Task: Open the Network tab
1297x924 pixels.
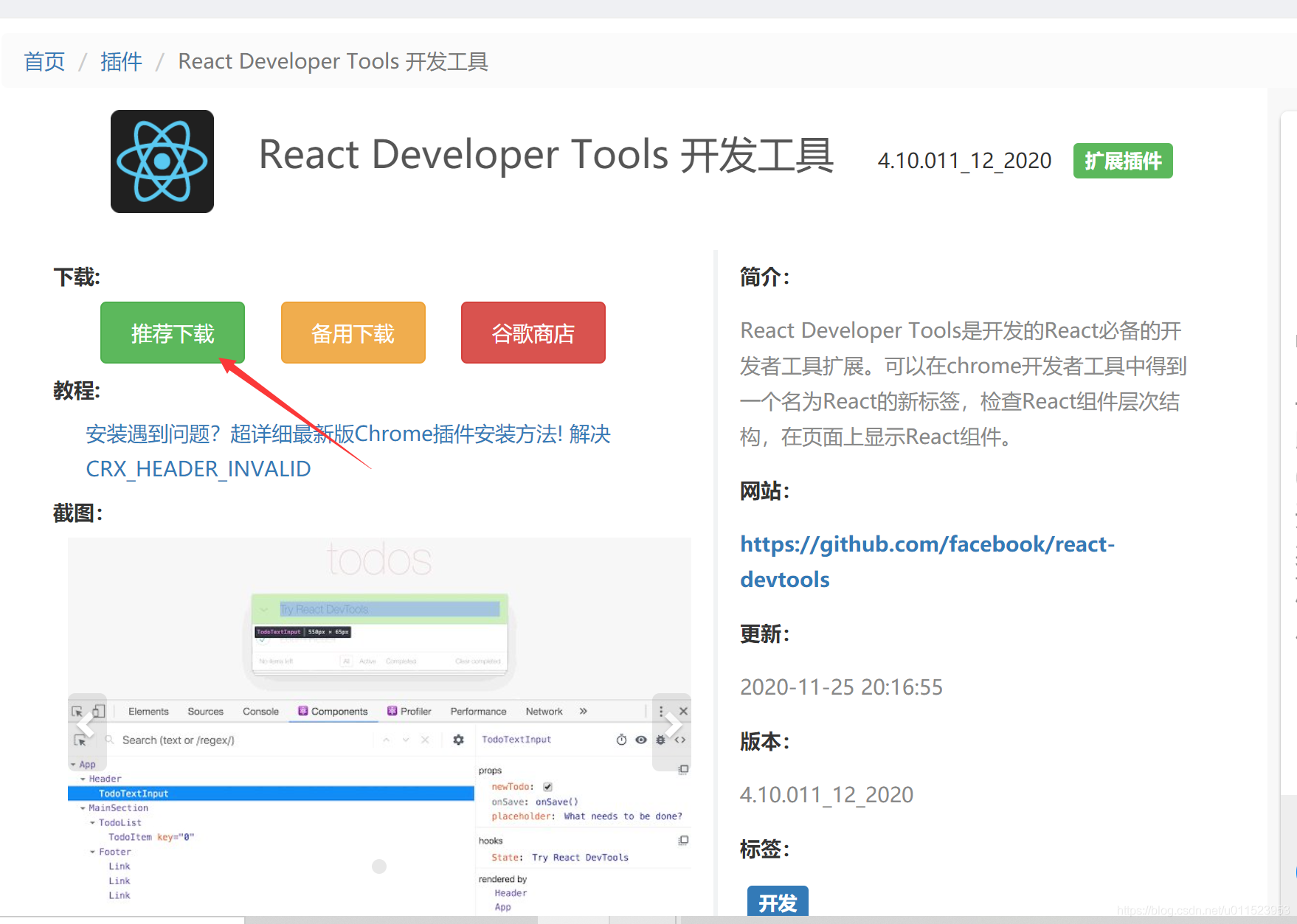Action: point(544,712)
